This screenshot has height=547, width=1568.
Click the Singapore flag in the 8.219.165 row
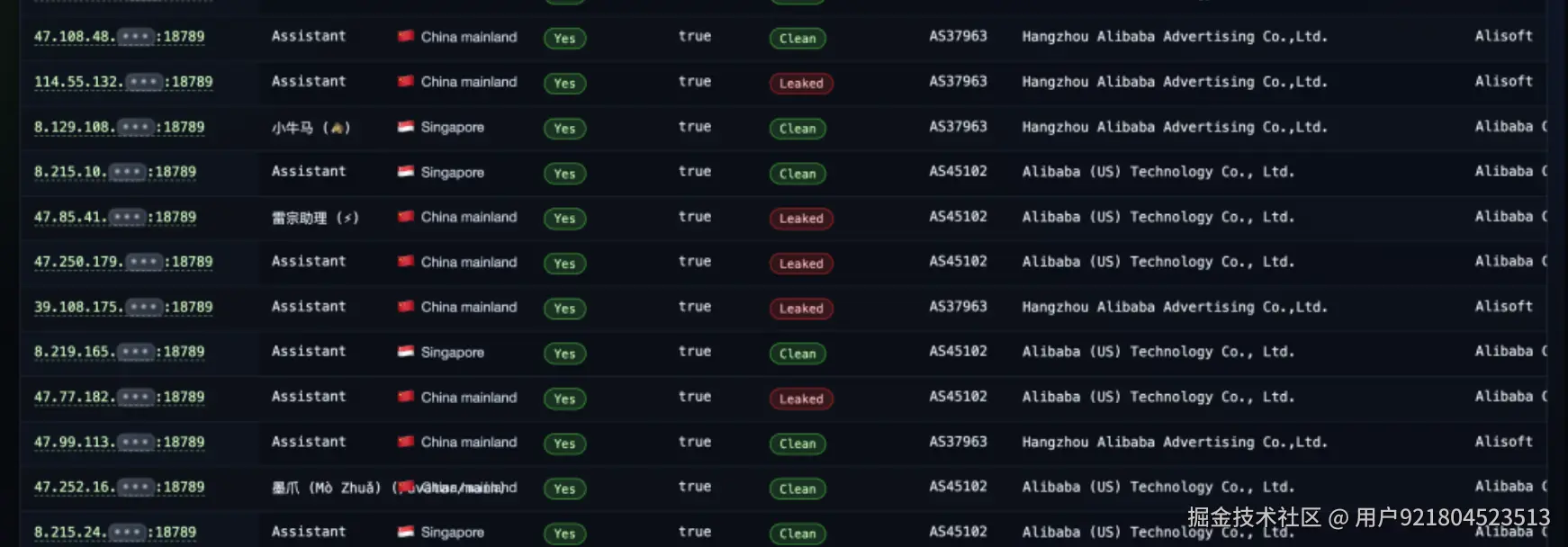[406, 351]
